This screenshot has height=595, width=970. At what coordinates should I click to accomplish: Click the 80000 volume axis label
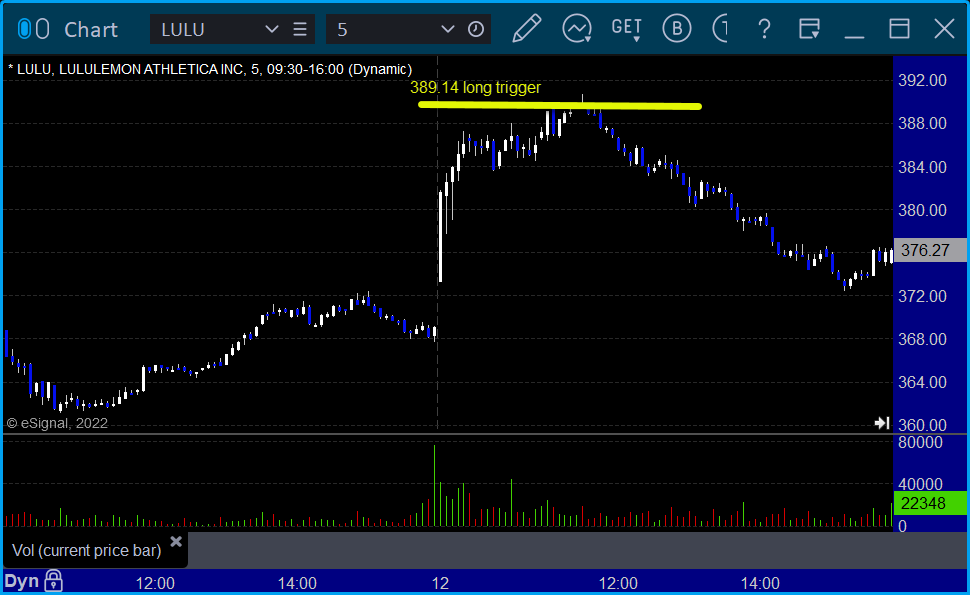click(x=921, y=443)
